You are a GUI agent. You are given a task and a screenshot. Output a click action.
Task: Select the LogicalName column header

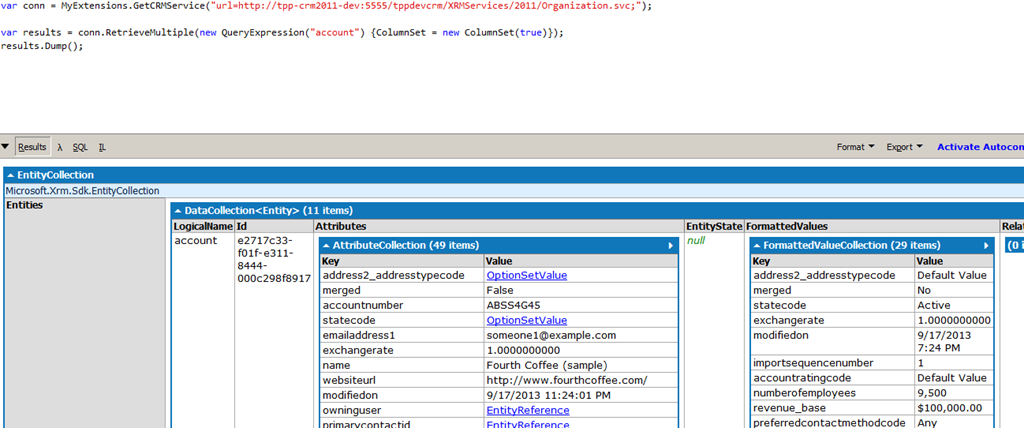click(202, 226)
